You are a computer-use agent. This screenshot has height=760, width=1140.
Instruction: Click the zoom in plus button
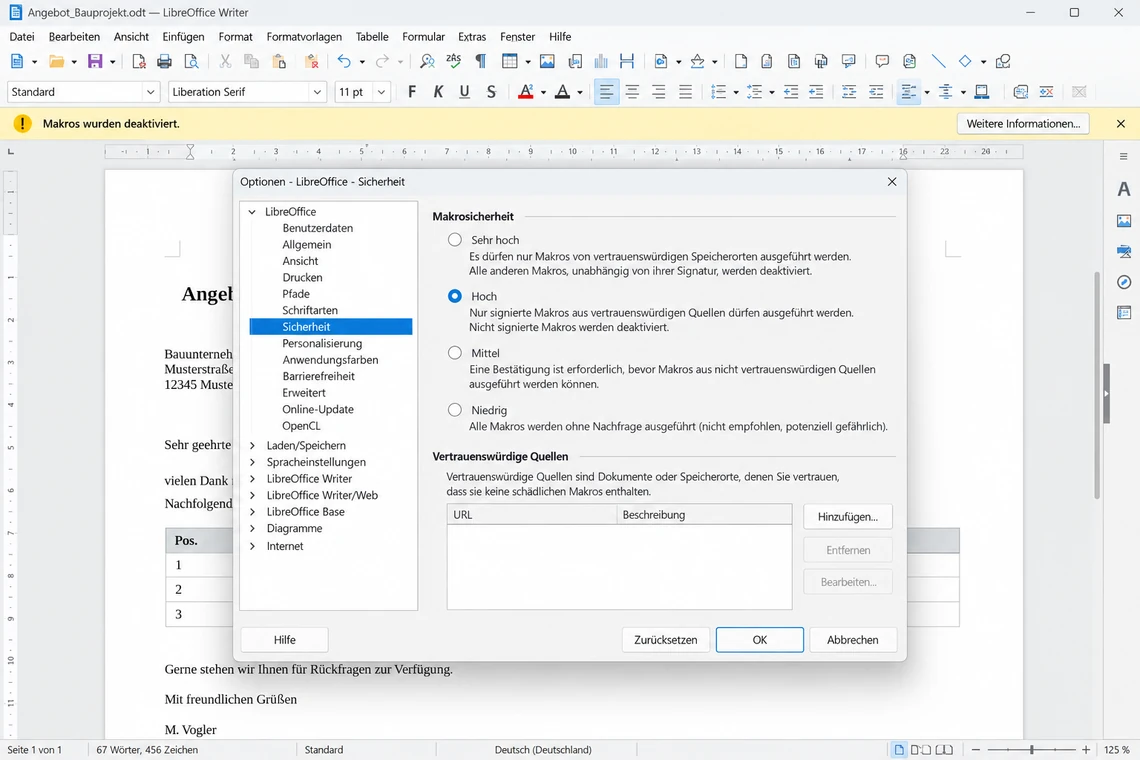tap(1086, 750)
